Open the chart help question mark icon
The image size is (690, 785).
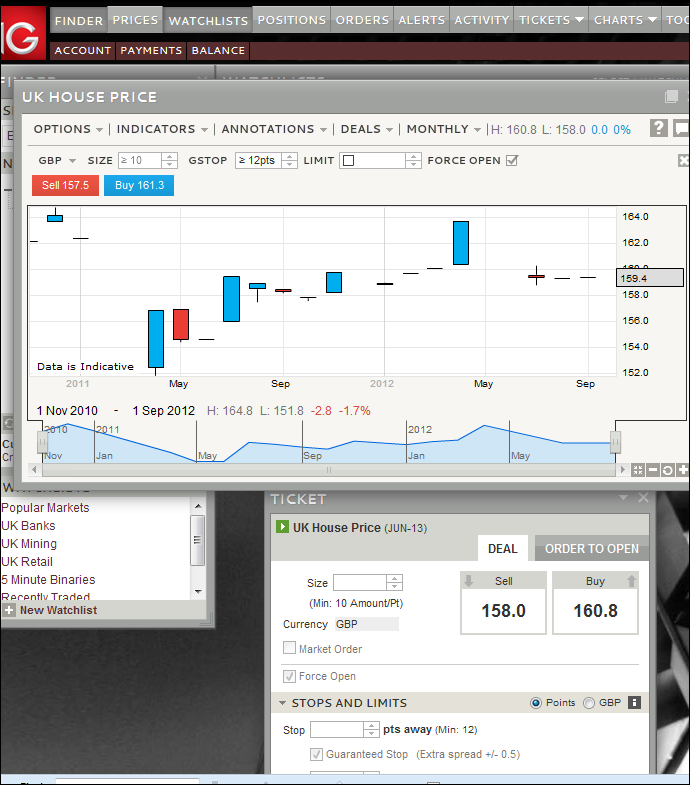[x=659, y=128]
